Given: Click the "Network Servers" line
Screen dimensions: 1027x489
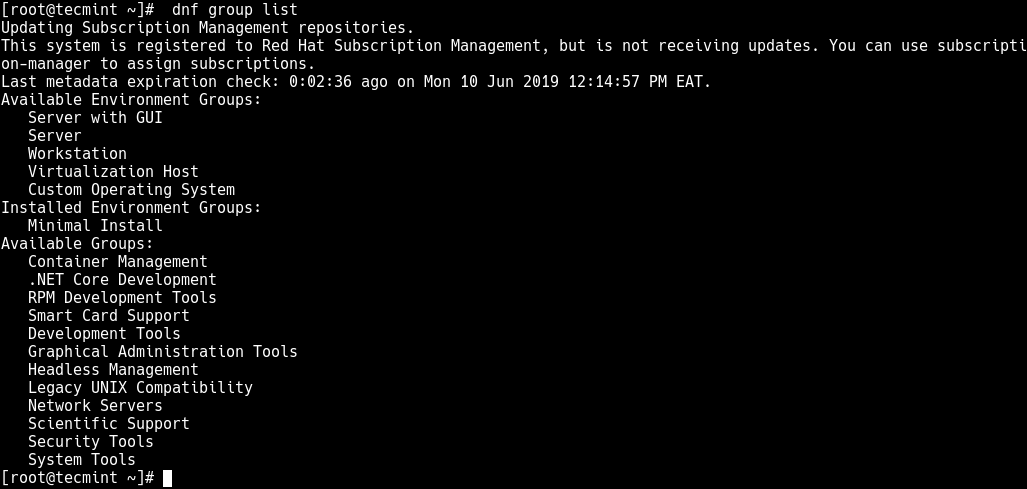Looking at the screenshot, I should pyautogui.click(x=95, y=406).
